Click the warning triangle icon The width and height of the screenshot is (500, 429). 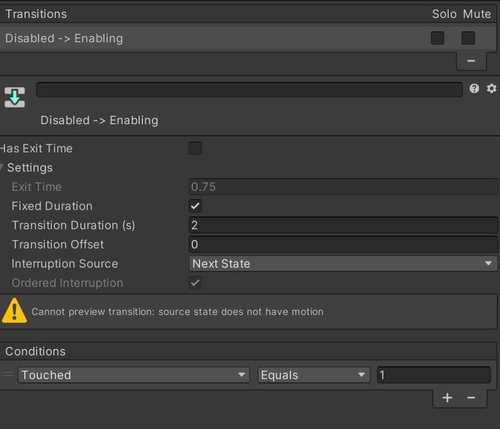pos(14,311)
